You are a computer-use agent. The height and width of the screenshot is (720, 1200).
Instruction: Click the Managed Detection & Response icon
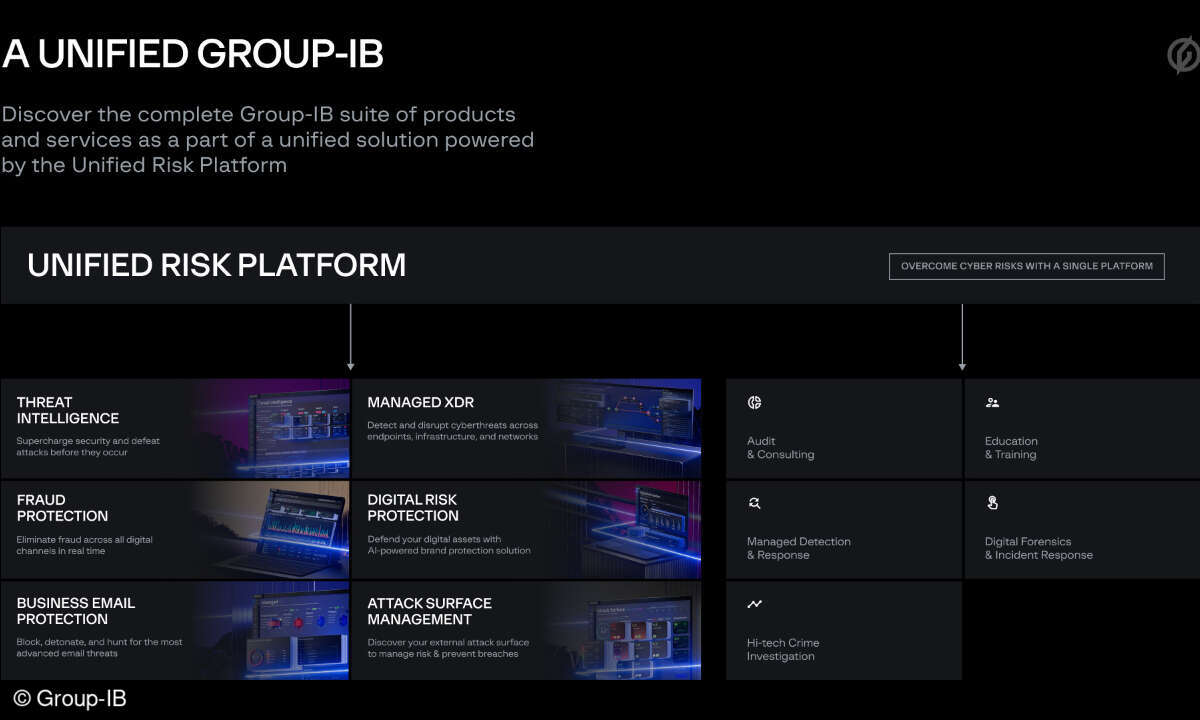[754, 503]
